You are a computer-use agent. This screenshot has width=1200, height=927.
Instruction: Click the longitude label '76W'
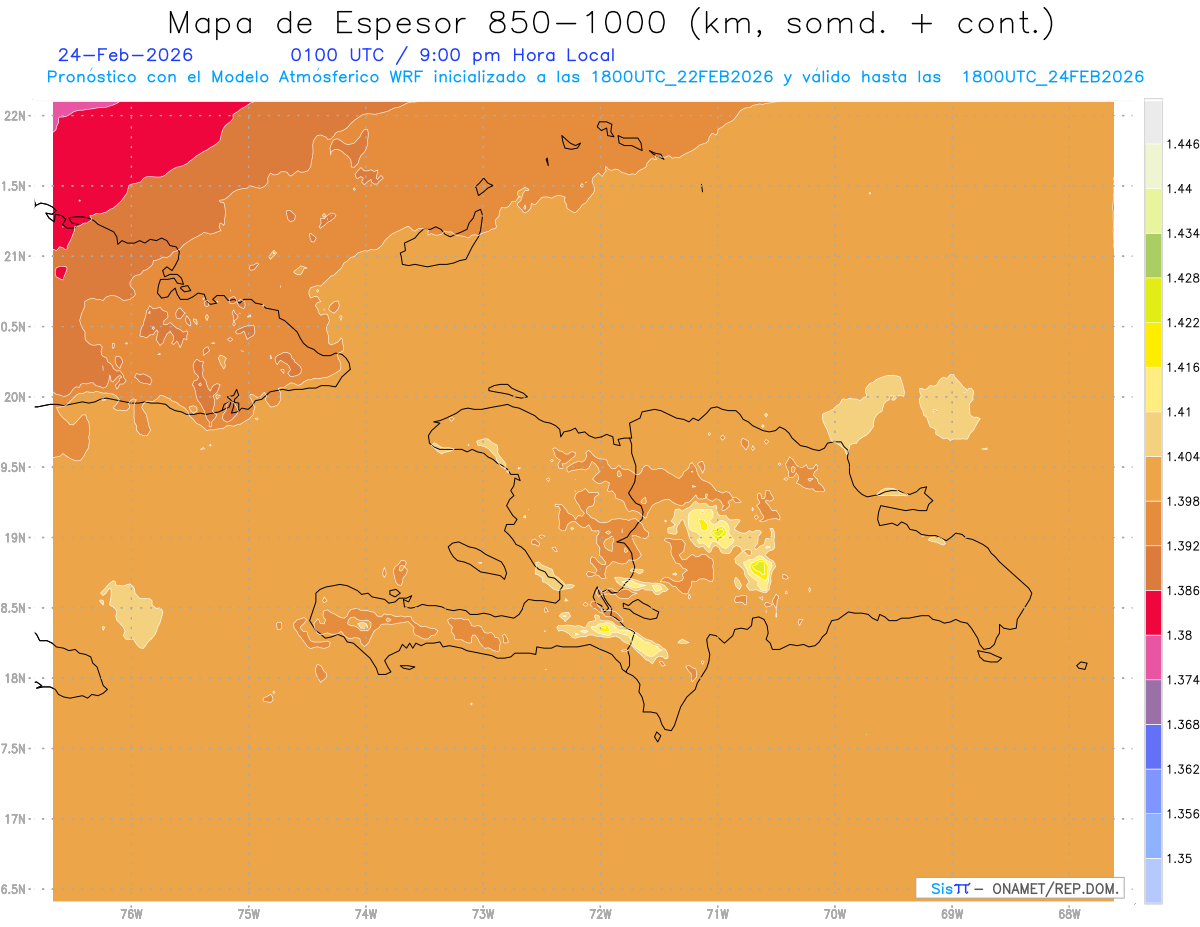[131, 914]
